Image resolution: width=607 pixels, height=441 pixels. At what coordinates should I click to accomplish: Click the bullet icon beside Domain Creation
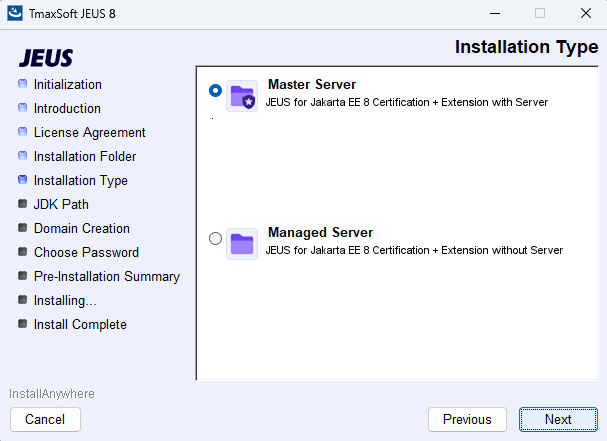pyautogui.click(x=23, y=229)
